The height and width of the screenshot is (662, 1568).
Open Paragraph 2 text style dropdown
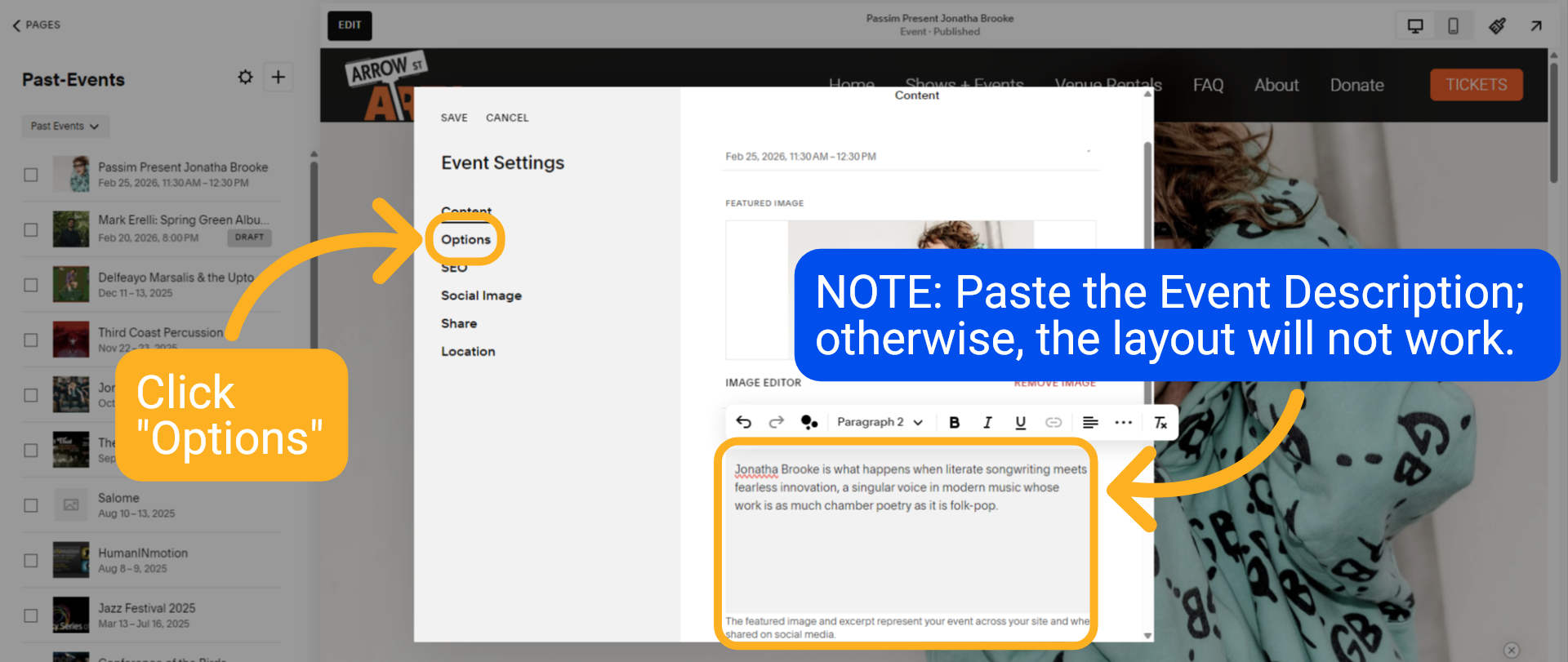880,422
